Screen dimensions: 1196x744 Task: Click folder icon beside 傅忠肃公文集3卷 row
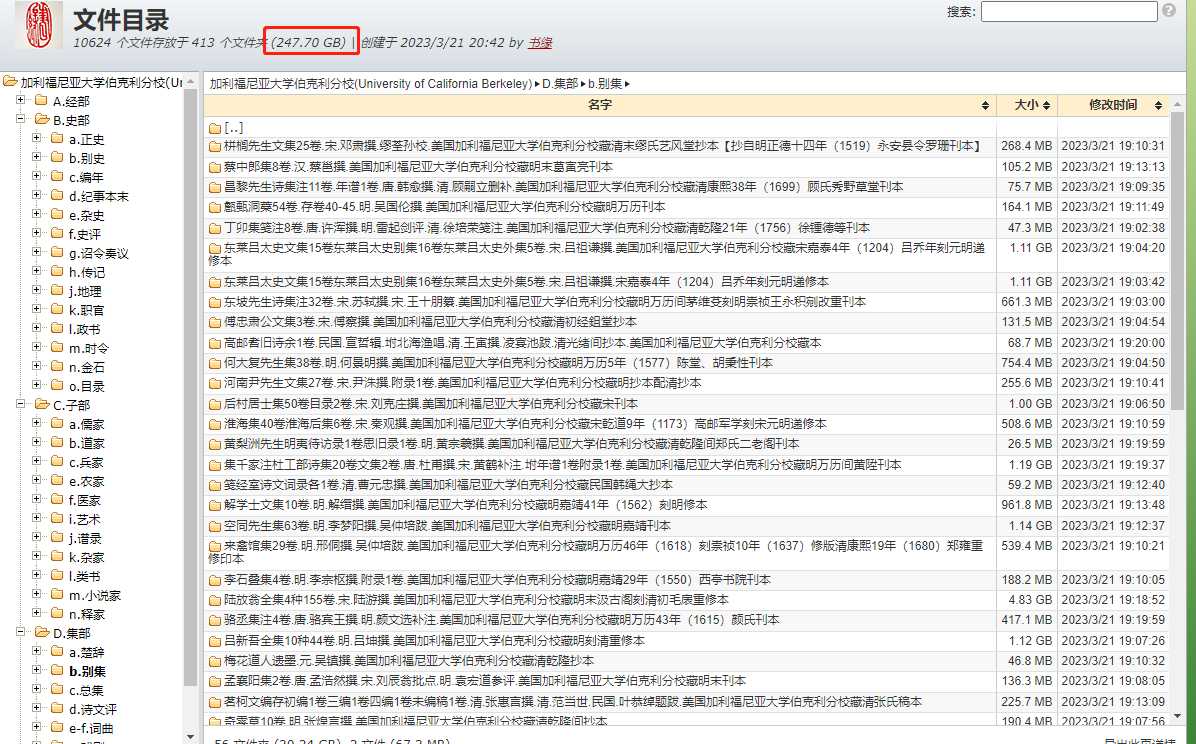click(x=215, y=322)
